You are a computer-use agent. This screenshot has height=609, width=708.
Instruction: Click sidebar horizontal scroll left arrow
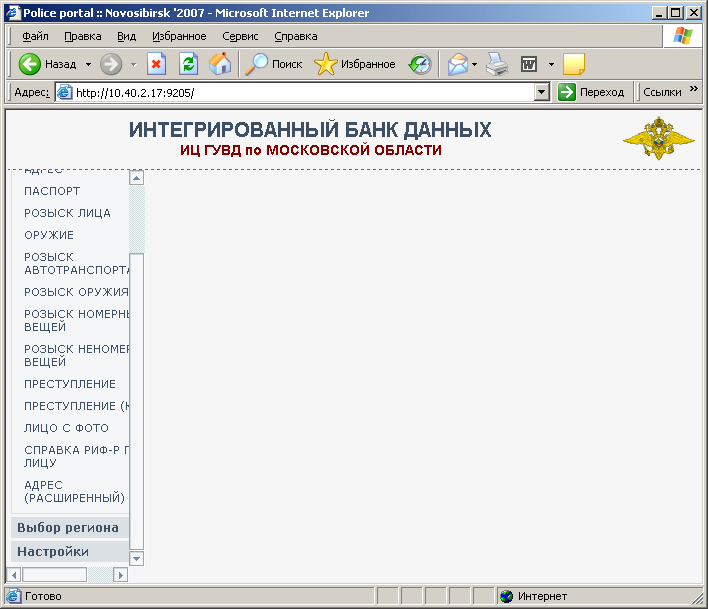(14, 575)
